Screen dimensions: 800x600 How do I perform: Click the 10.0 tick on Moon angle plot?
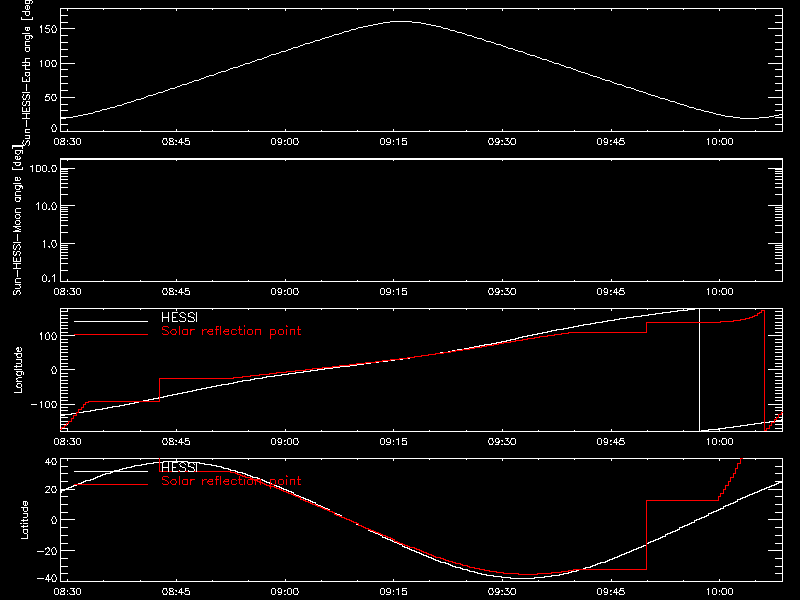click(46, 207)
